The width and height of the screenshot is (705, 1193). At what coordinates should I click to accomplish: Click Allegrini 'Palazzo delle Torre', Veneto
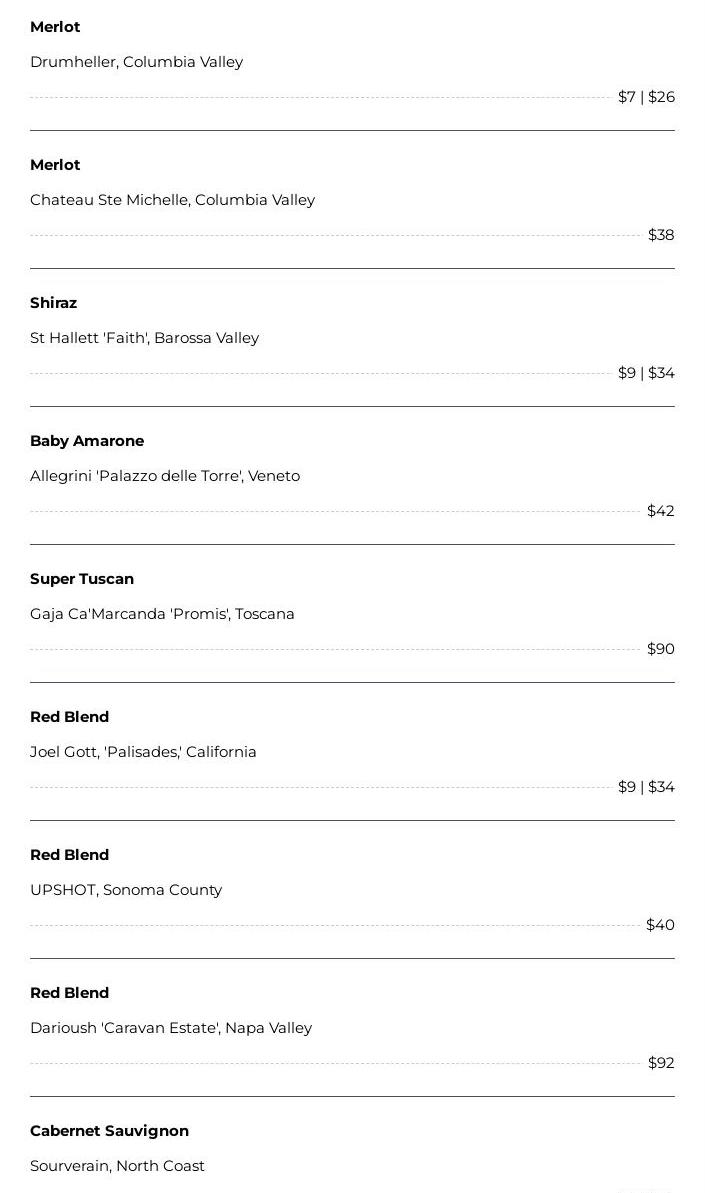[x=165, y=476]
